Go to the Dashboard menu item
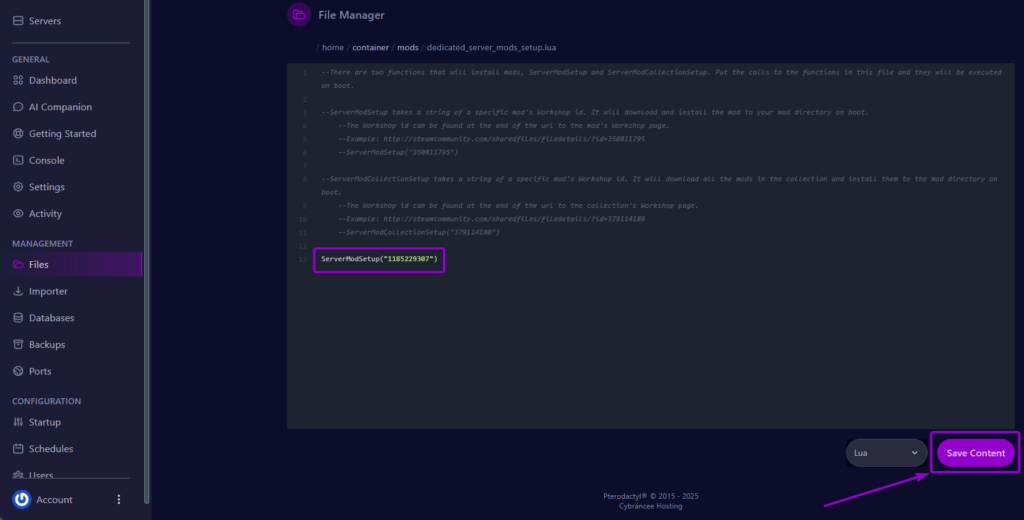Image resolution: width=1024 pixels, height=520 pixels. pyautogui.click(x=53, y=80)
